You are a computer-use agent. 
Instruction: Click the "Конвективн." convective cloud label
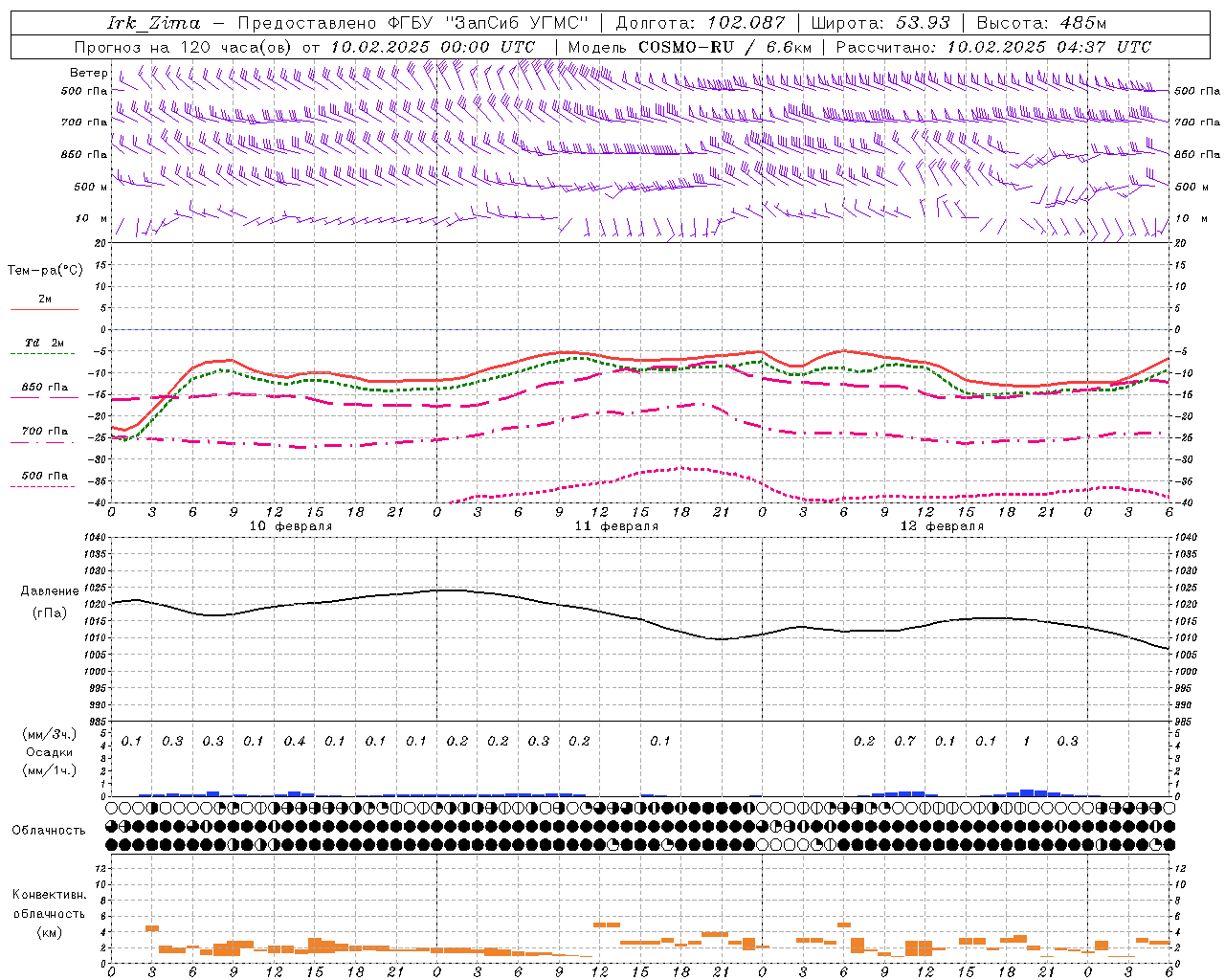point(49,895)
